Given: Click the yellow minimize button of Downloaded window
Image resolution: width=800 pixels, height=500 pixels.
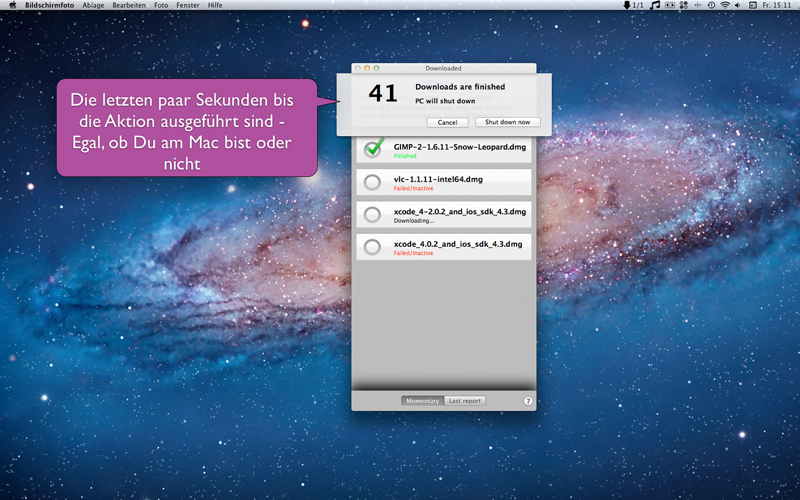Looking at the screenshot, I should pos(367,68).
